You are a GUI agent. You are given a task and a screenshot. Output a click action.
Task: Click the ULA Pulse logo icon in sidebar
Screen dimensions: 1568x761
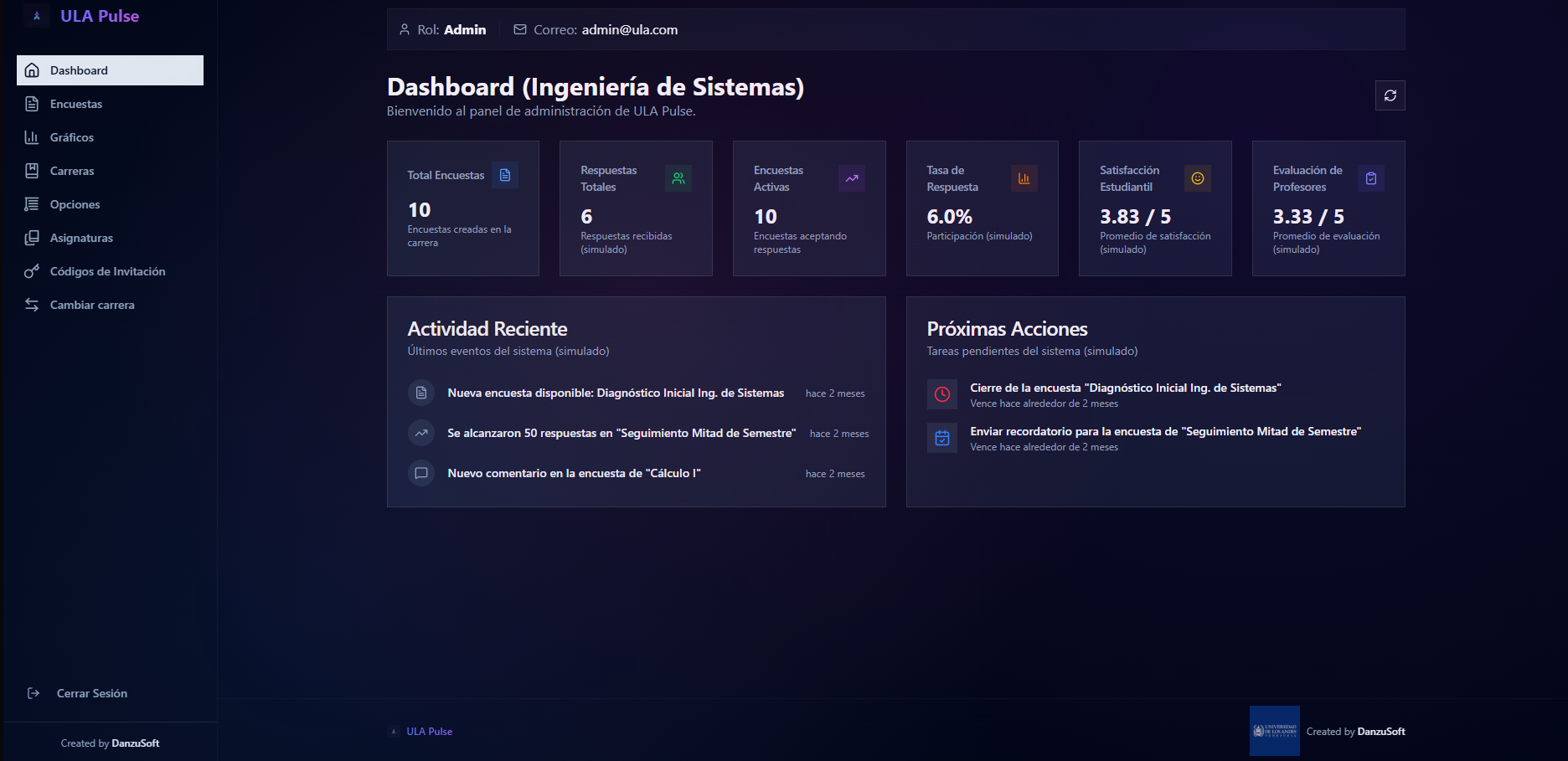click(37, 16)
